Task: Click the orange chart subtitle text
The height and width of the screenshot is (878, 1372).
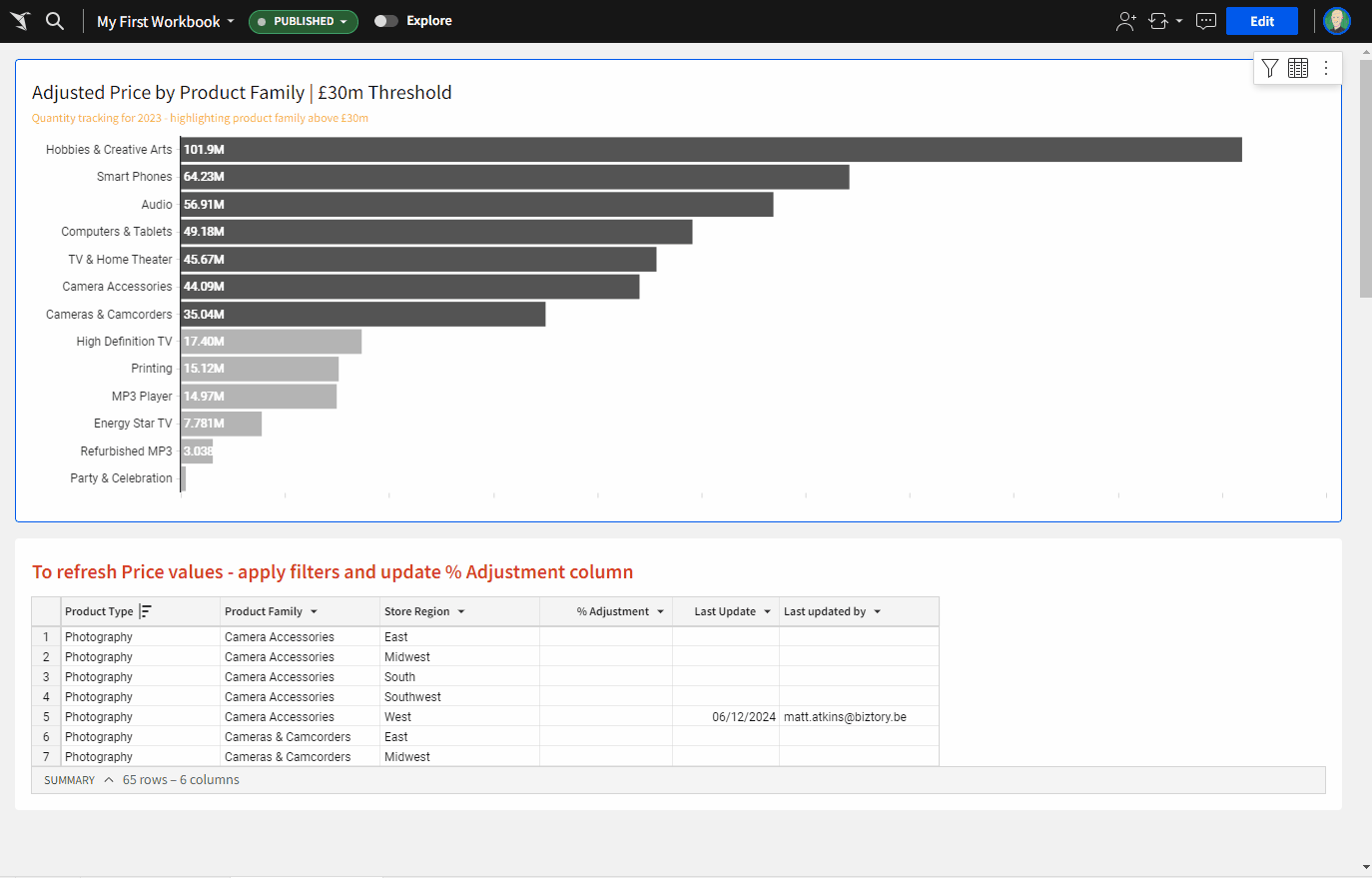Action: tap(200, 118)
